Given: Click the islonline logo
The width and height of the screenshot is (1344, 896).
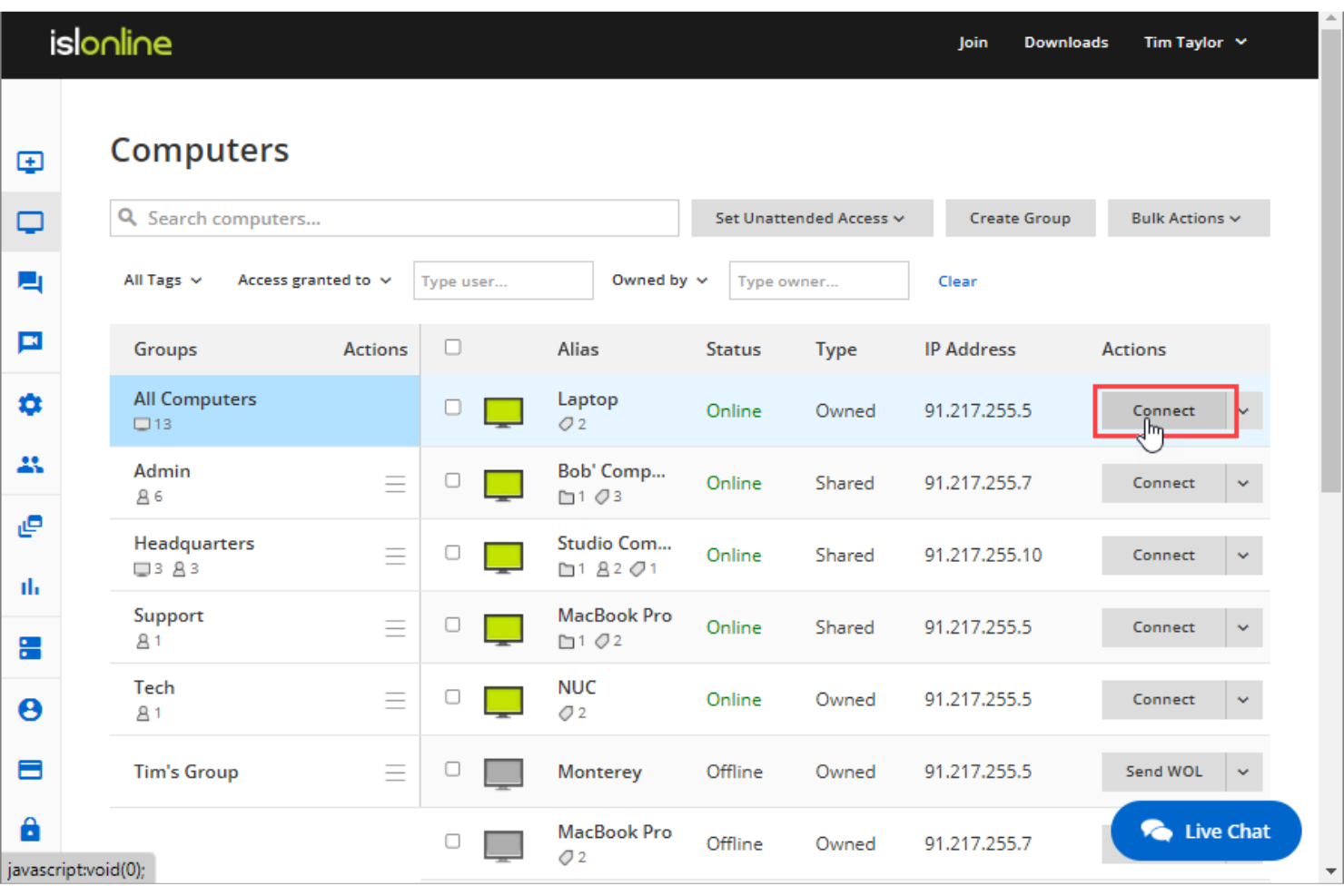Looking at the screenshot, I should point(111,42).
